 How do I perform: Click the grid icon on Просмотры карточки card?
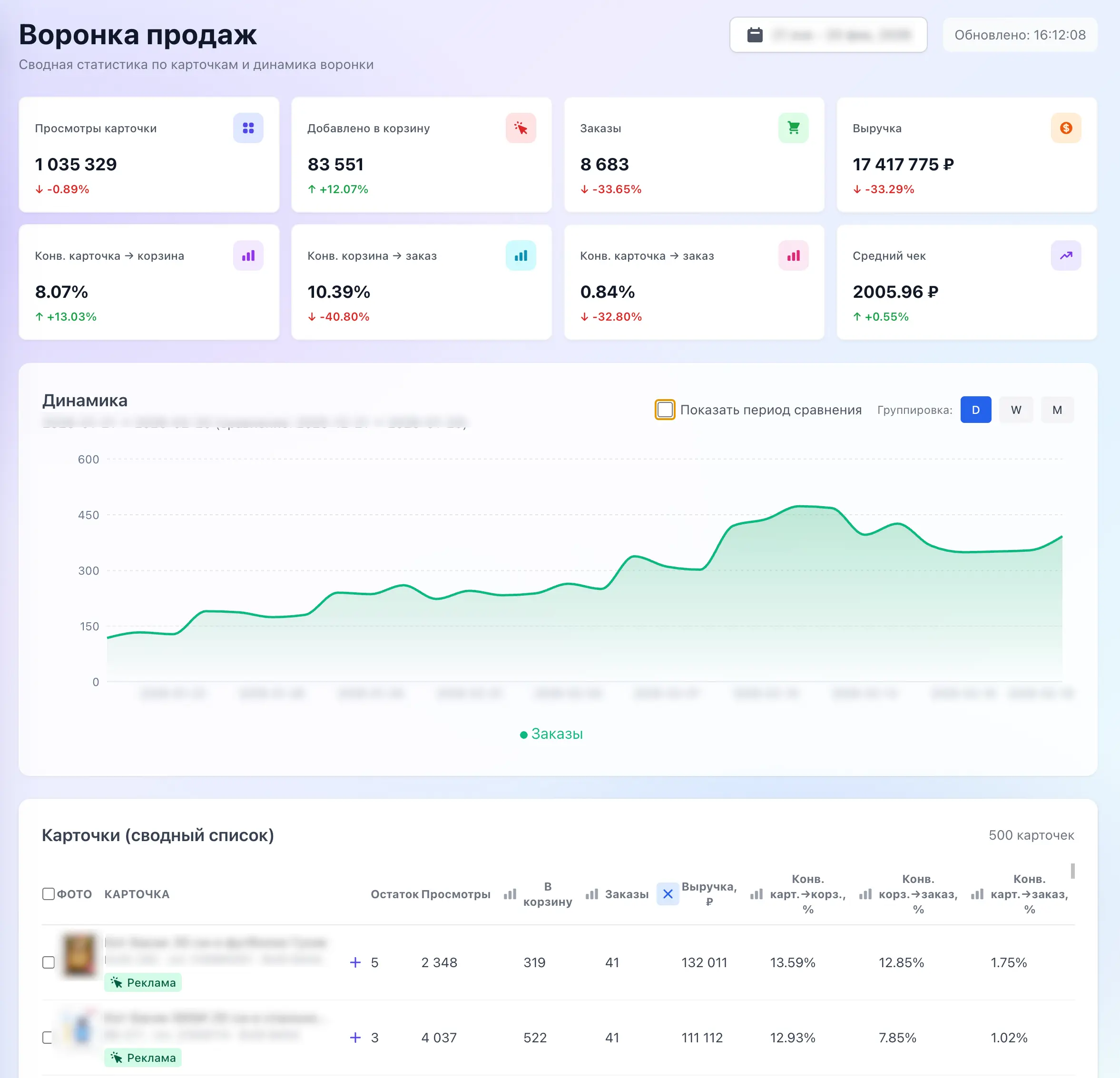tap(248, 128)
